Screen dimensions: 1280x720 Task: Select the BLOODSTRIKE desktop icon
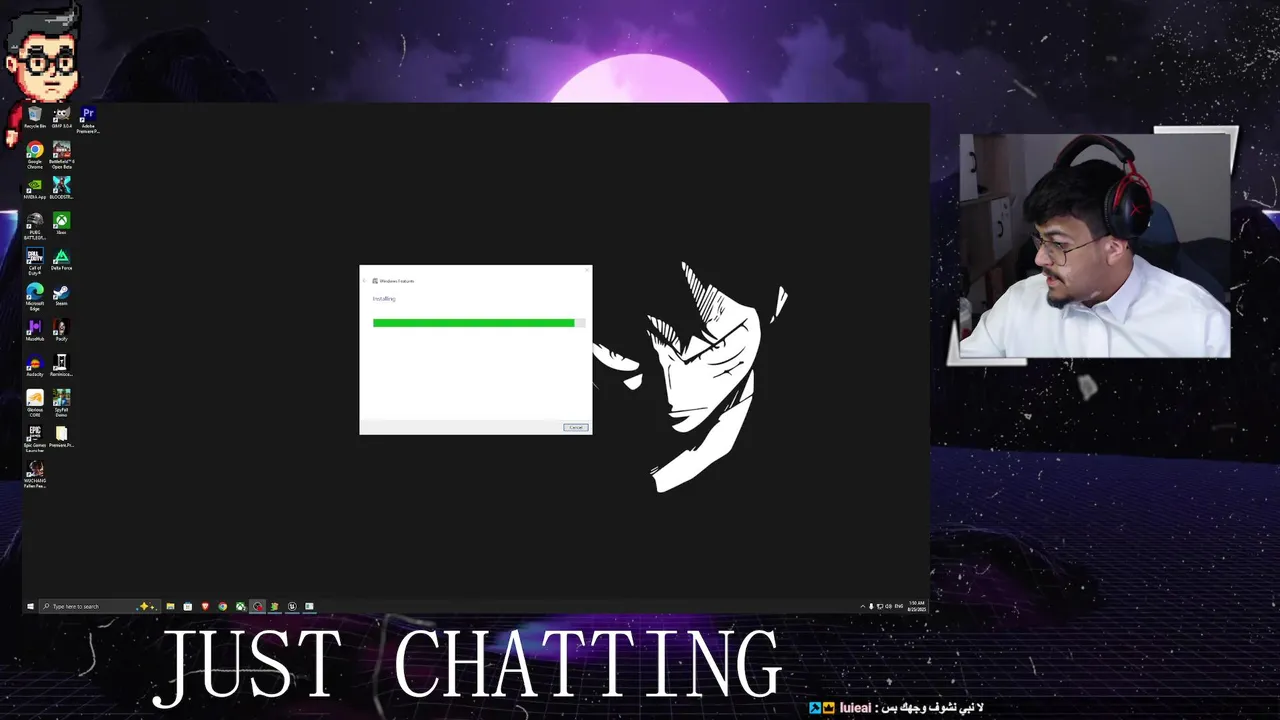[x=62, y=189]
